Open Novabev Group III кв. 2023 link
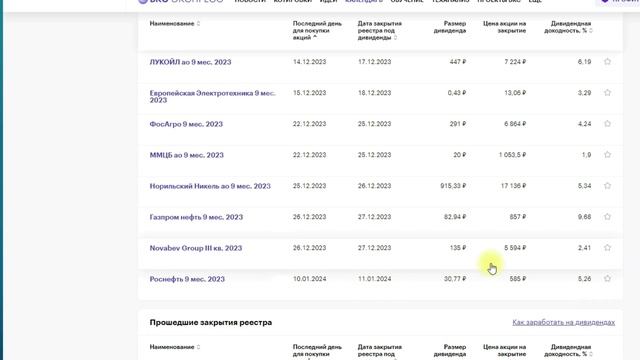Viewport: 640px width, 360px height. coord(196,248)
